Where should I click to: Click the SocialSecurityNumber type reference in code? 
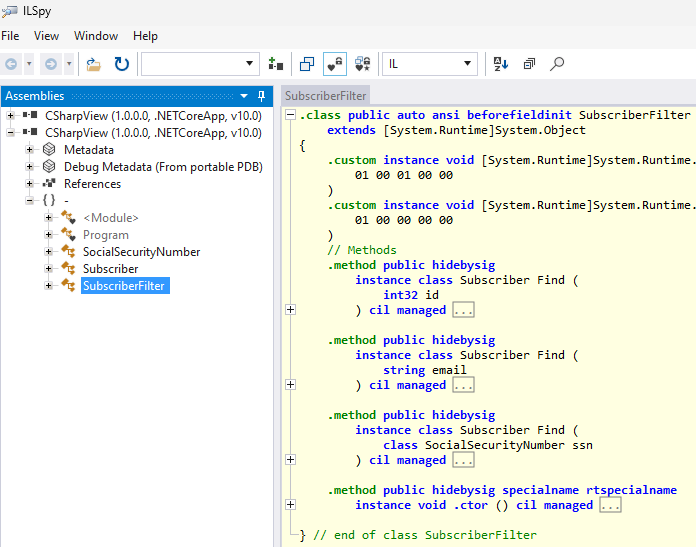(495, 445)
